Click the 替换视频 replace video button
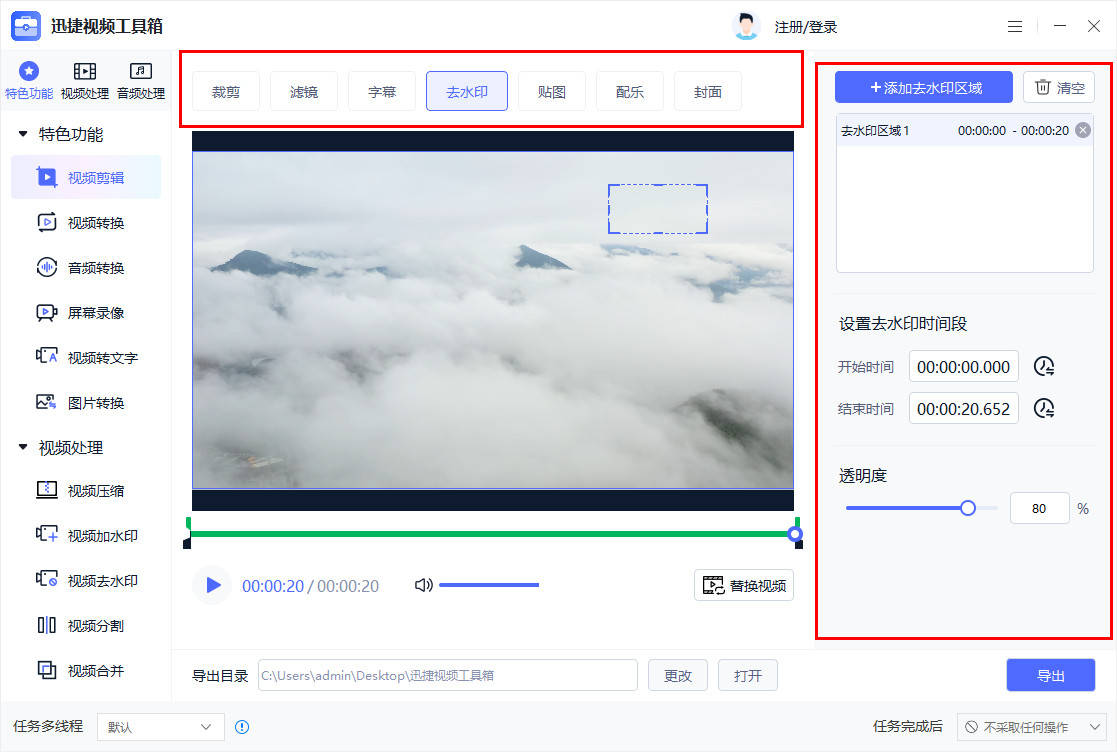 [x=744, y=585]
